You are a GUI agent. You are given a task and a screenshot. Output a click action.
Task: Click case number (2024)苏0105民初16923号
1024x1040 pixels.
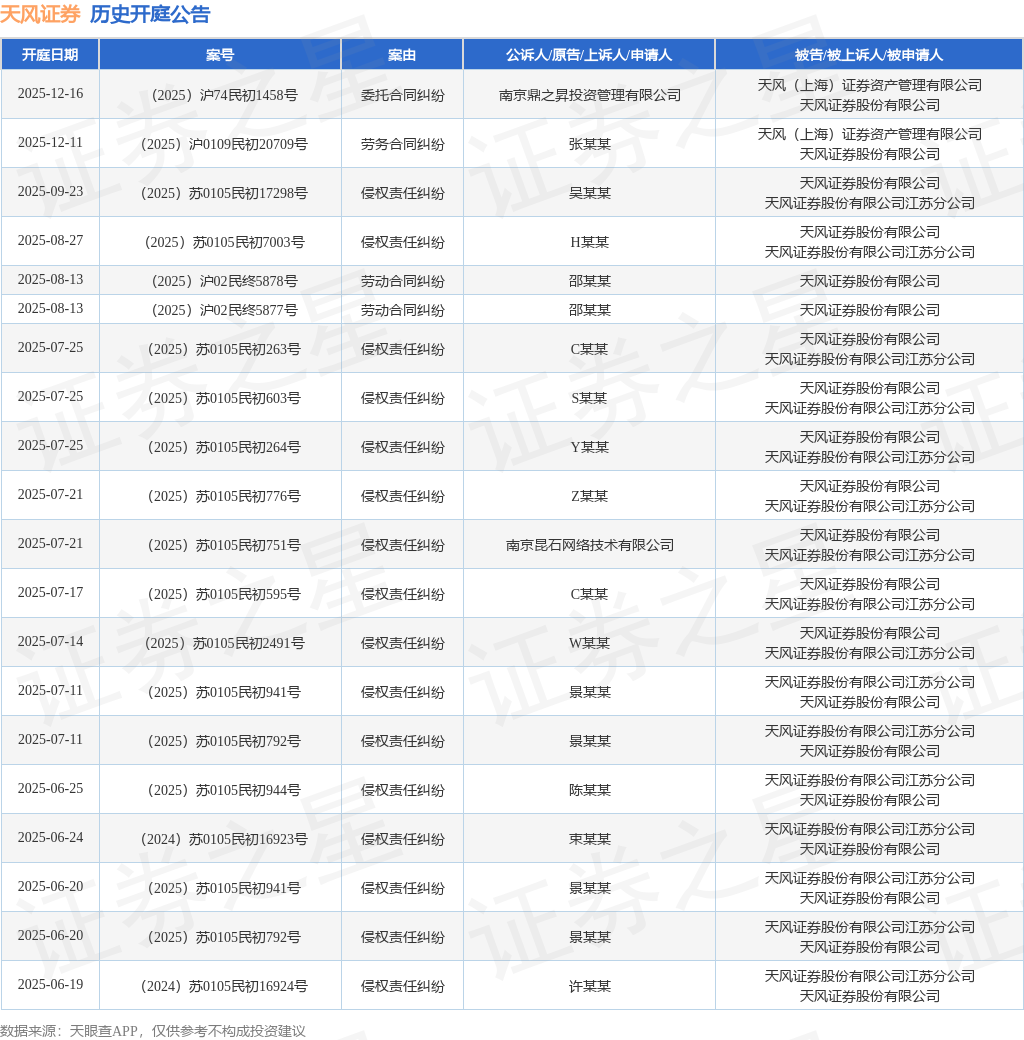[x=224, y=839]
